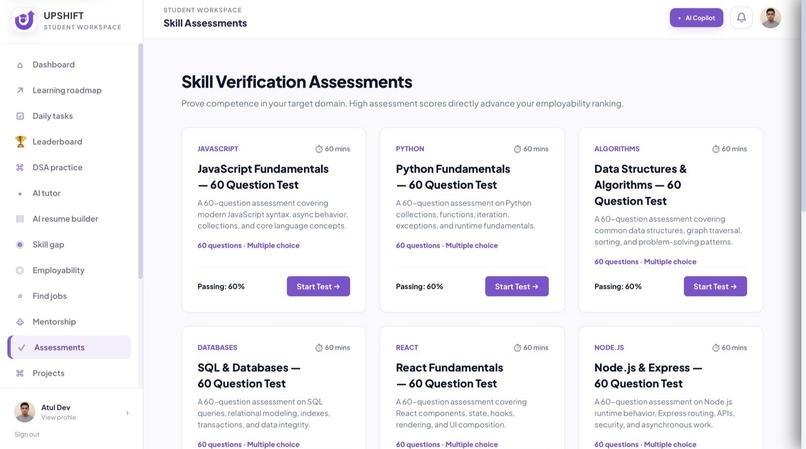The height and width of the screenshot is (449, 806).
Task: Expand the Atul Dev profile chevron
Action: pos(127,413)
